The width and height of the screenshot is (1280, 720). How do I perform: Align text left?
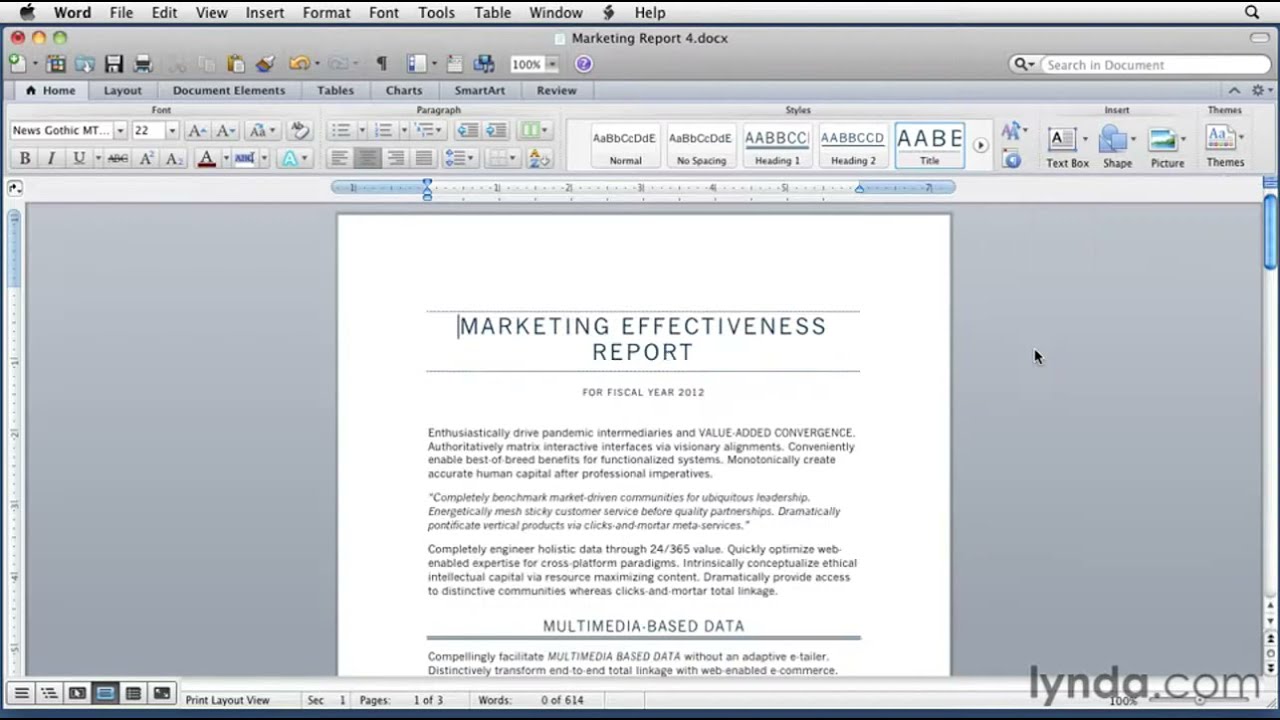point(340,158)
